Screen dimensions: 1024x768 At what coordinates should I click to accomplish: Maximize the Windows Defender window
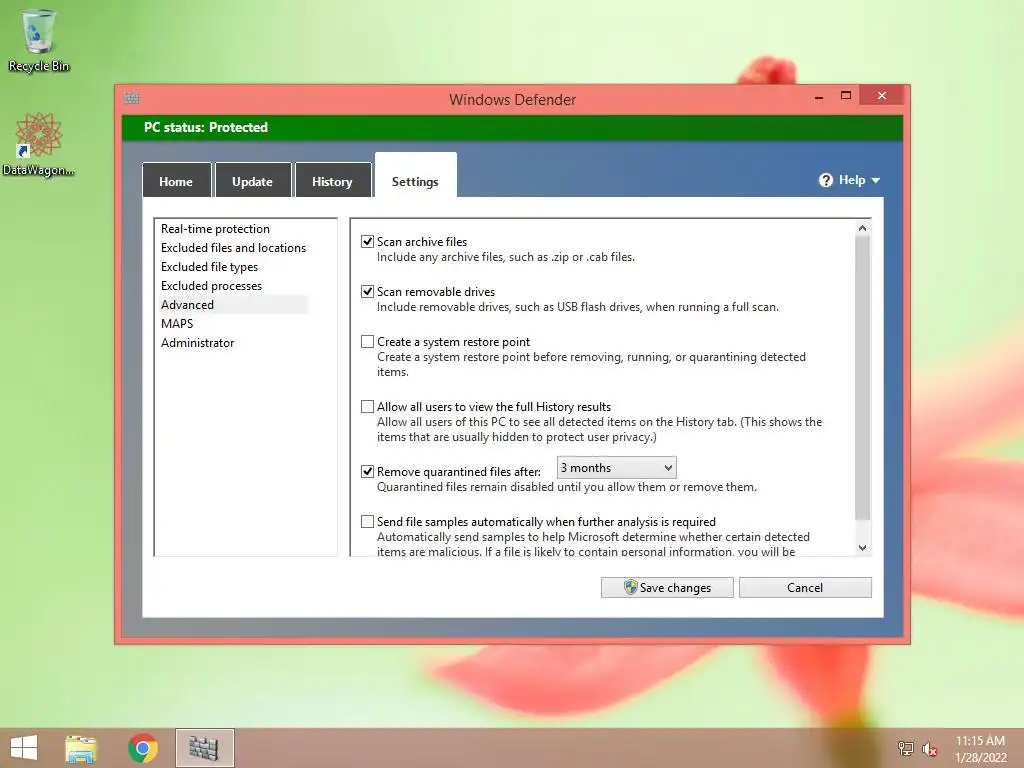(x=846, y=95)
